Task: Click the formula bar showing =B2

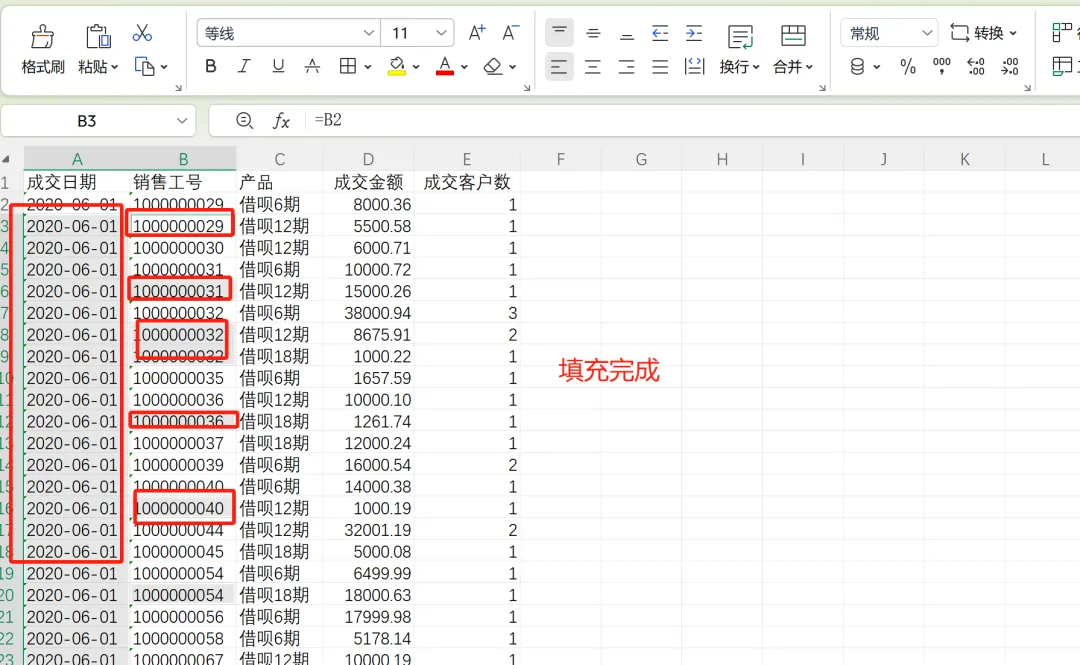Action: point(692,120)
